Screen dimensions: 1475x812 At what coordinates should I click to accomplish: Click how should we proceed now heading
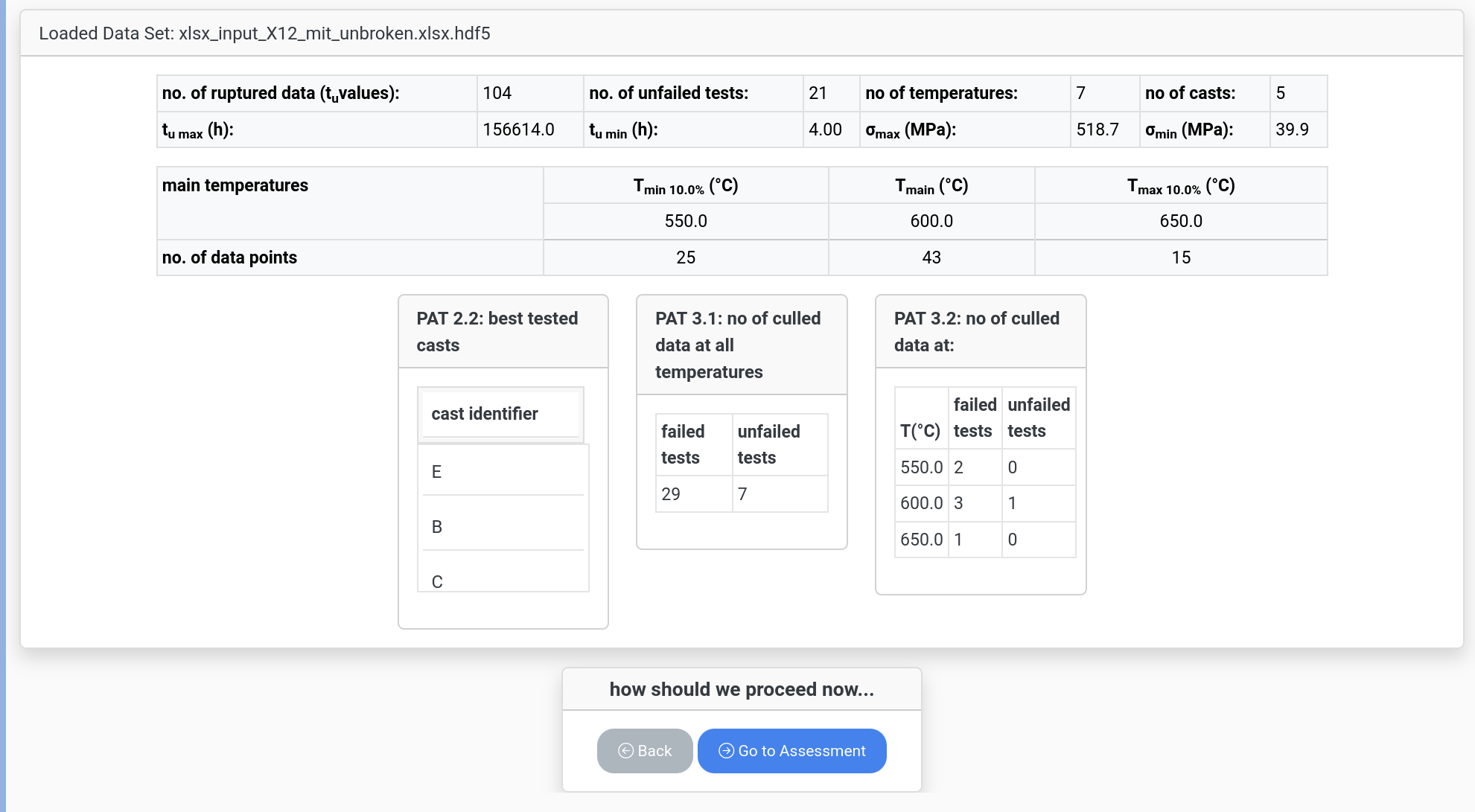[742, 689]
